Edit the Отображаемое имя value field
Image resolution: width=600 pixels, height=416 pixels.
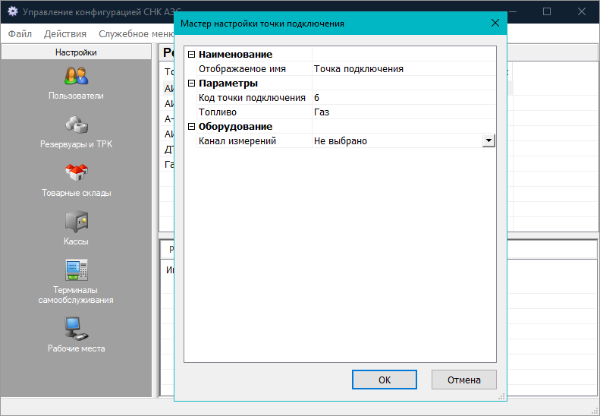[400, 69]
